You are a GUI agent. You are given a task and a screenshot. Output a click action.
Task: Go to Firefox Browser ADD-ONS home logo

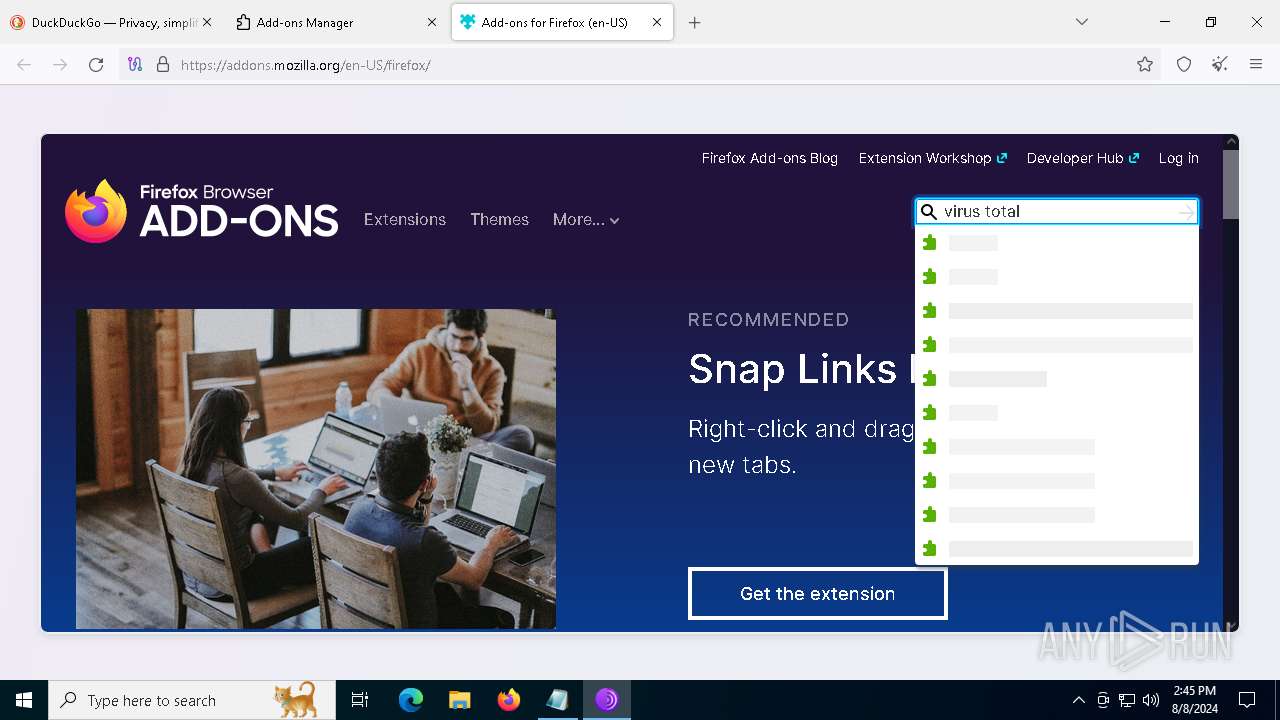[x=202, y=211]
